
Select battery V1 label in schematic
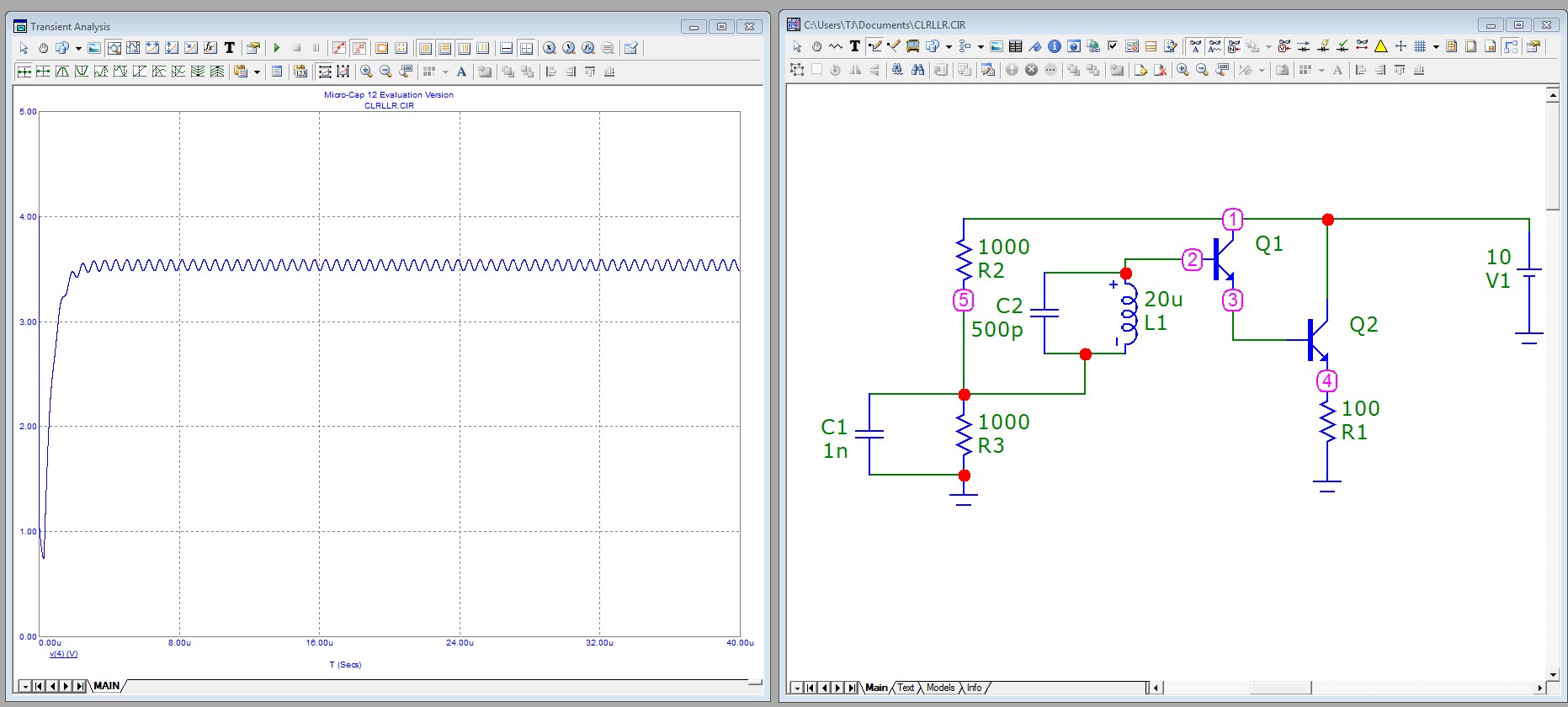tap(1498, 280)
